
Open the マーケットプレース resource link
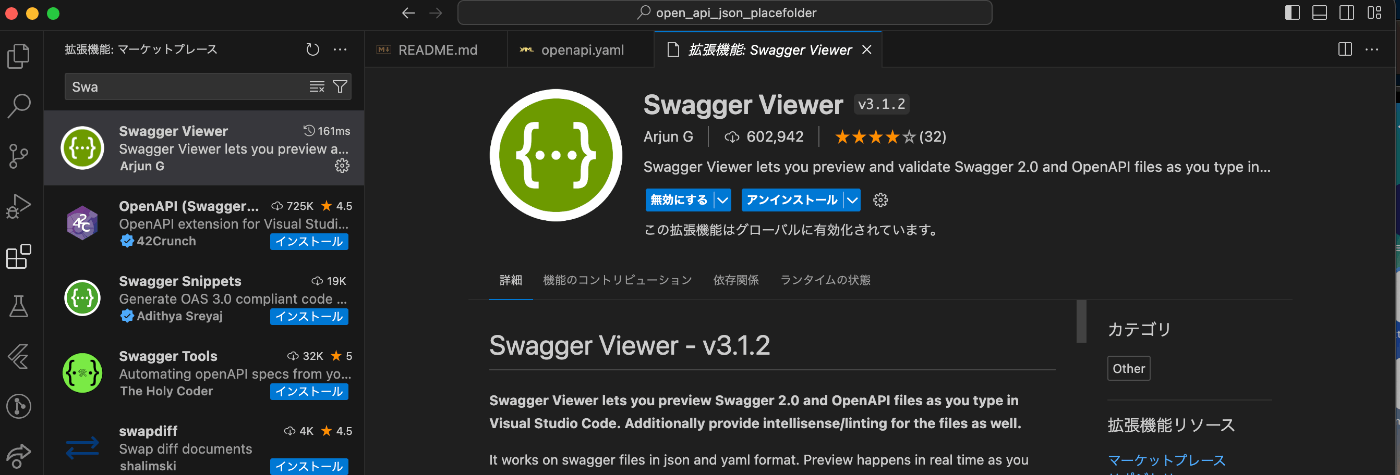click(1166, 460)
